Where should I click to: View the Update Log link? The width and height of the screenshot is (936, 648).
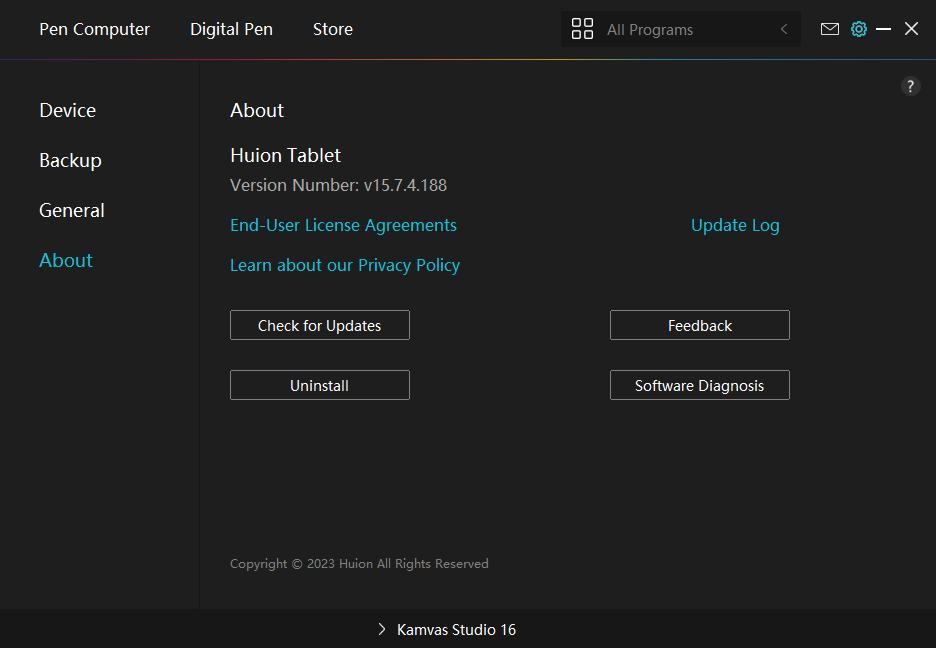click(x=735, y=225)
